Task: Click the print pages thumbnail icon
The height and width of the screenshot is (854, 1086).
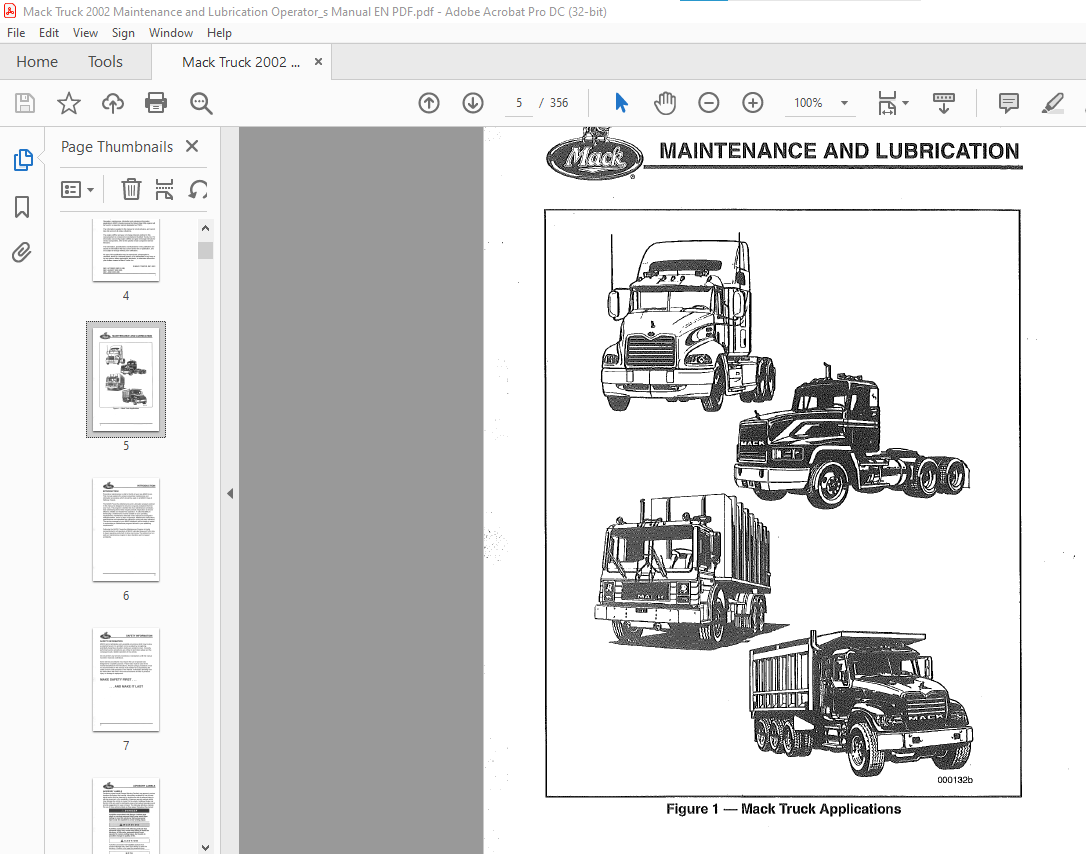Action: click(164, 189)
